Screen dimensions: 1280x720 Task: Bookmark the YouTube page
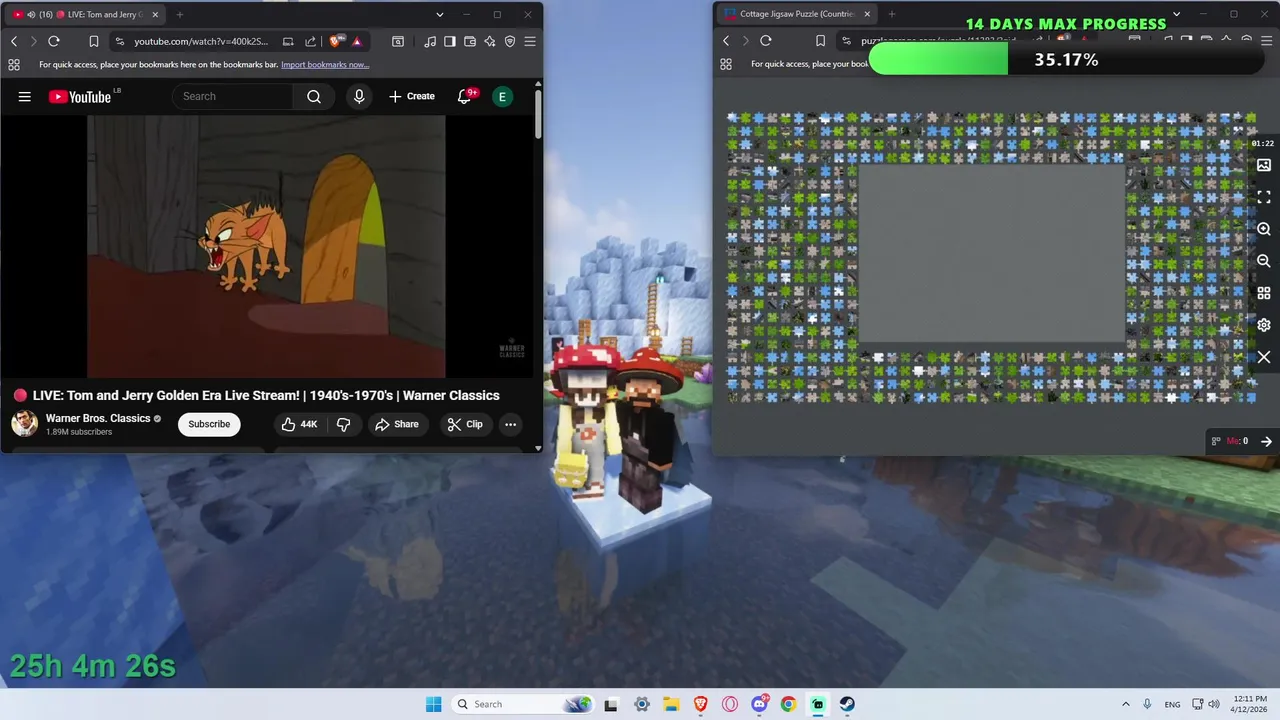(93, 41)
